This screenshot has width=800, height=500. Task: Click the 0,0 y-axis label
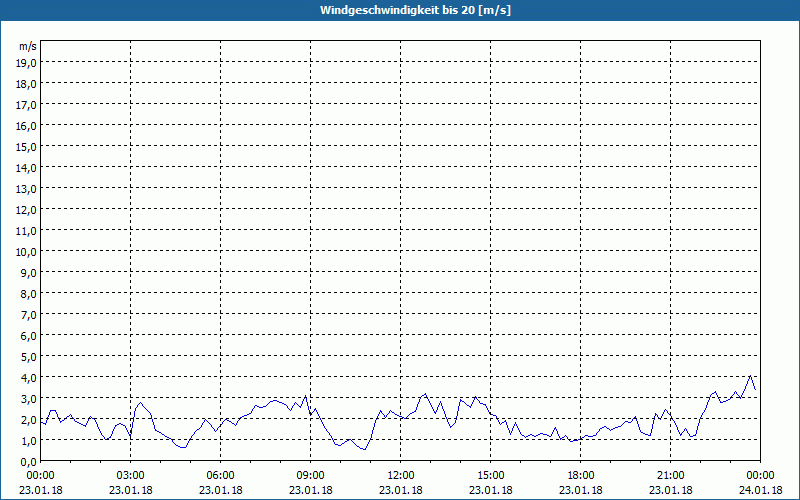(28, 462)
